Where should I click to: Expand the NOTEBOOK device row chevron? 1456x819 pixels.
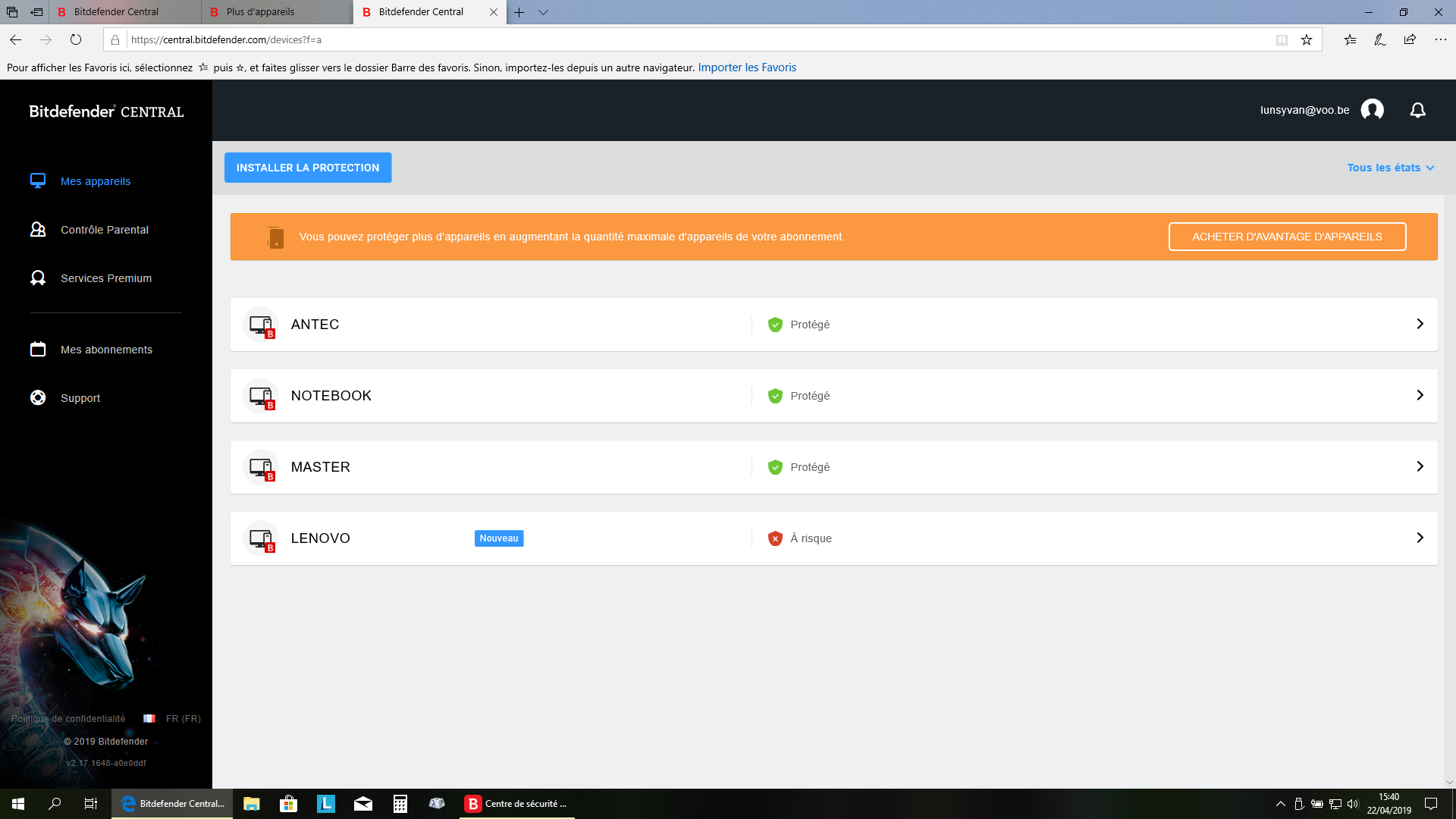(x=1420, y=395)
